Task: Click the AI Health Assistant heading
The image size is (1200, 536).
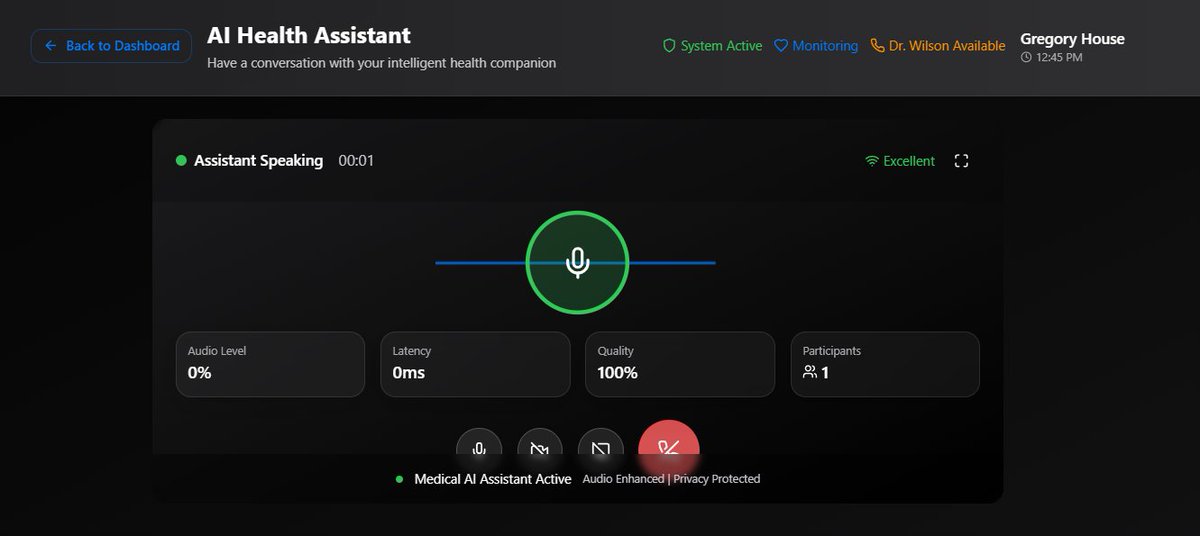Action: [309, 35]
